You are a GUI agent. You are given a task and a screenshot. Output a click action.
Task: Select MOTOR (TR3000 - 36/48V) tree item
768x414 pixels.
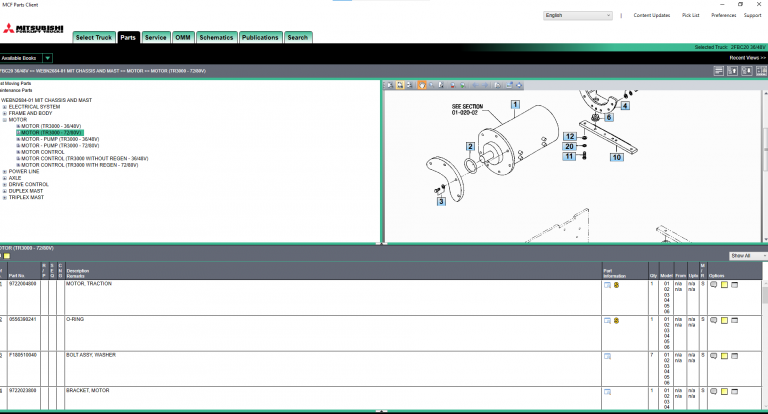51,126
